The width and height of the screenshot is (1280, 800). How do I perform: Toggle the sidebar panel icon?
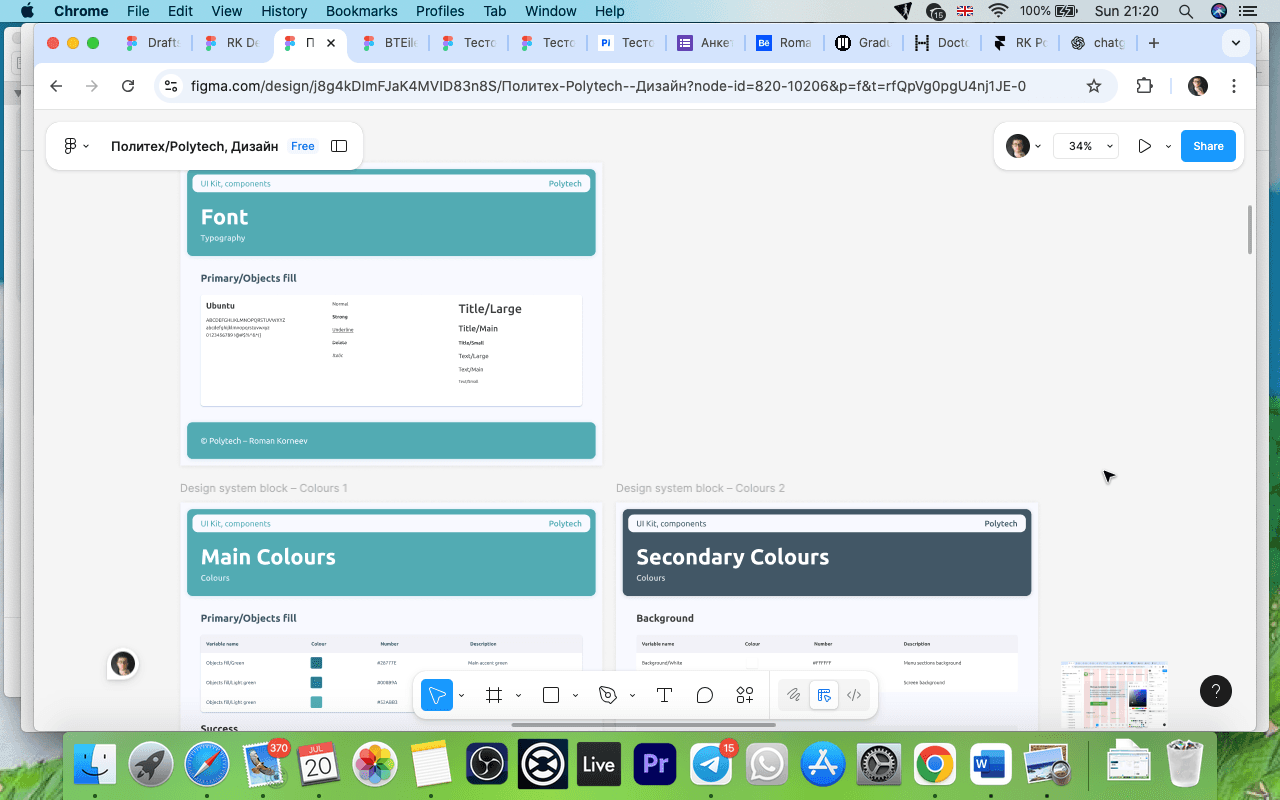coord(339,146)
